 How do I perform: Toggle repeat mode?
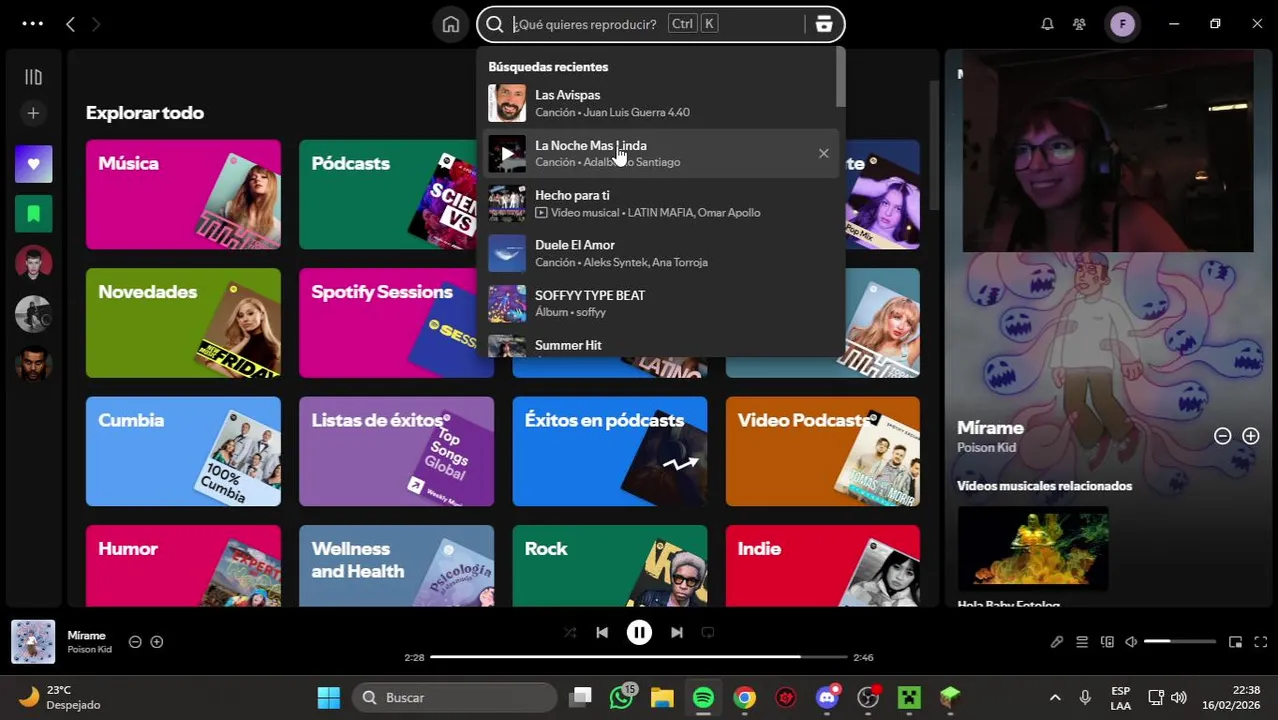pos(708,632)
